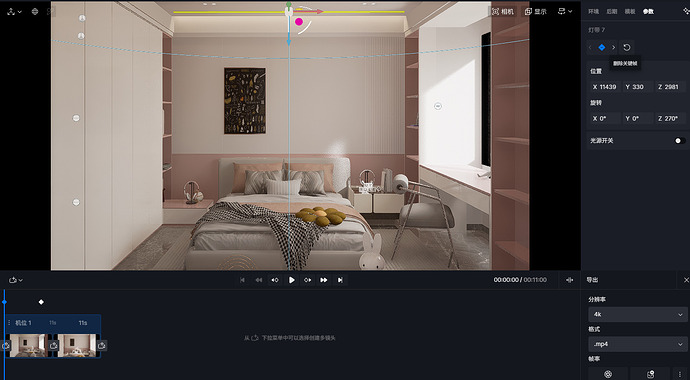Image resolution: width=690 pixels, height=380 pixels.
Task: Select the yellow light strip on the ceiling
Action: coord(289,12)
